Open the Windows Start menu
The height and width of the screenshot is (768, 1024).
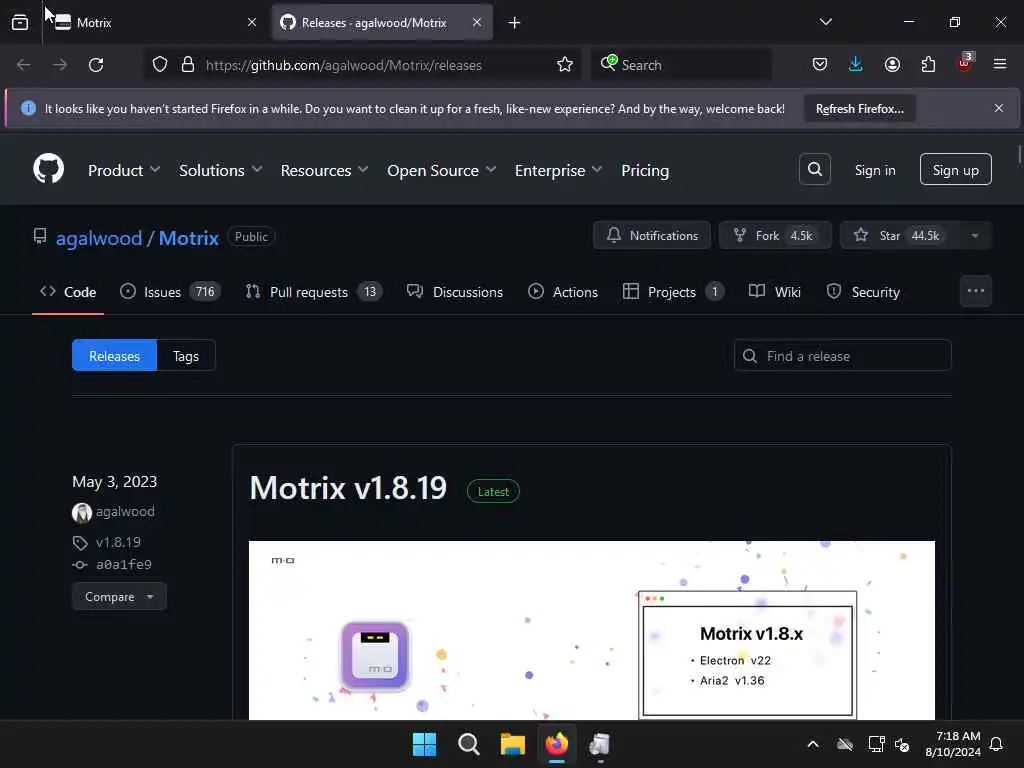tap(424, 744)
